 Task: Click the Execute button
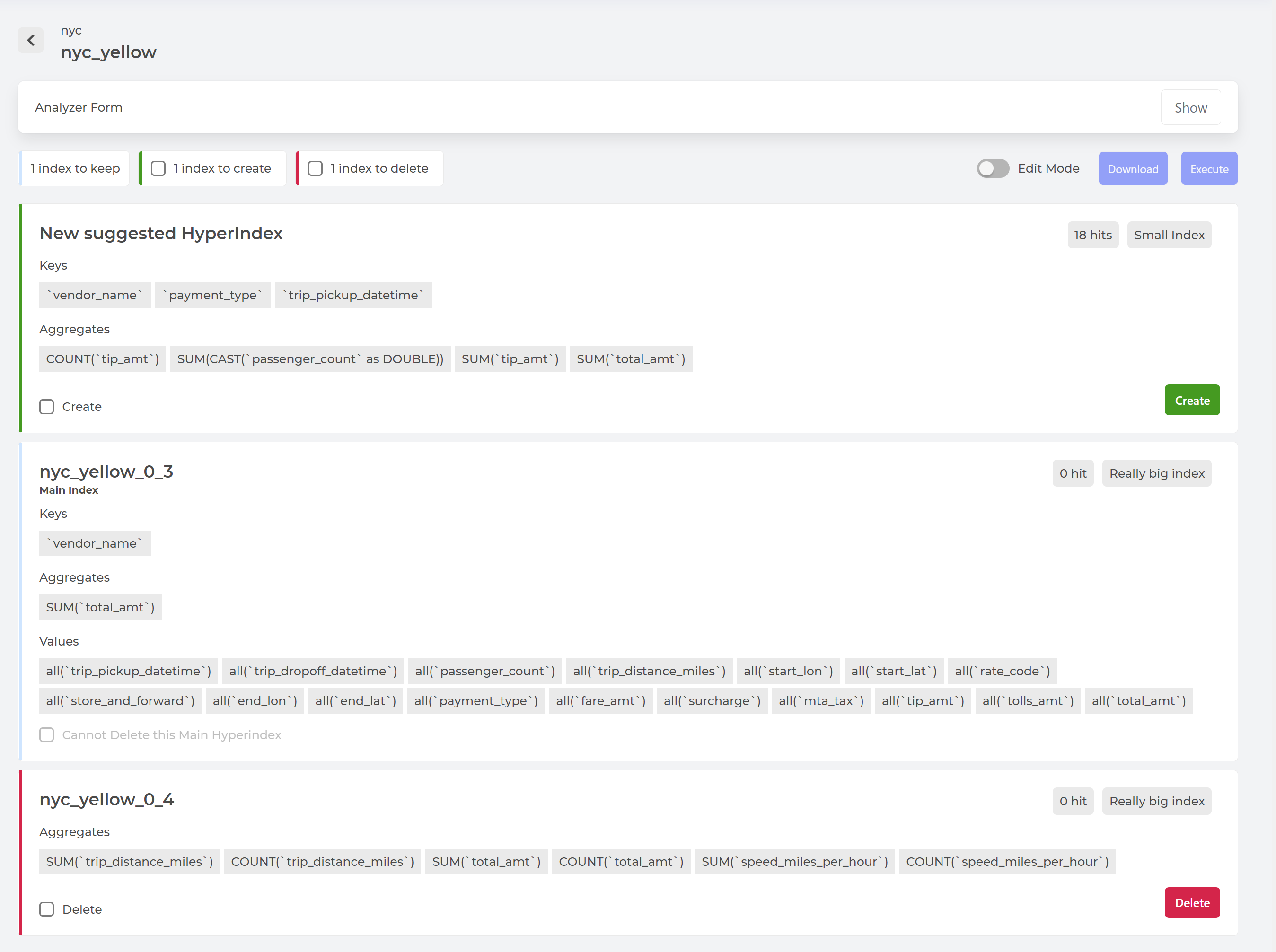(x=1209, y=169)
